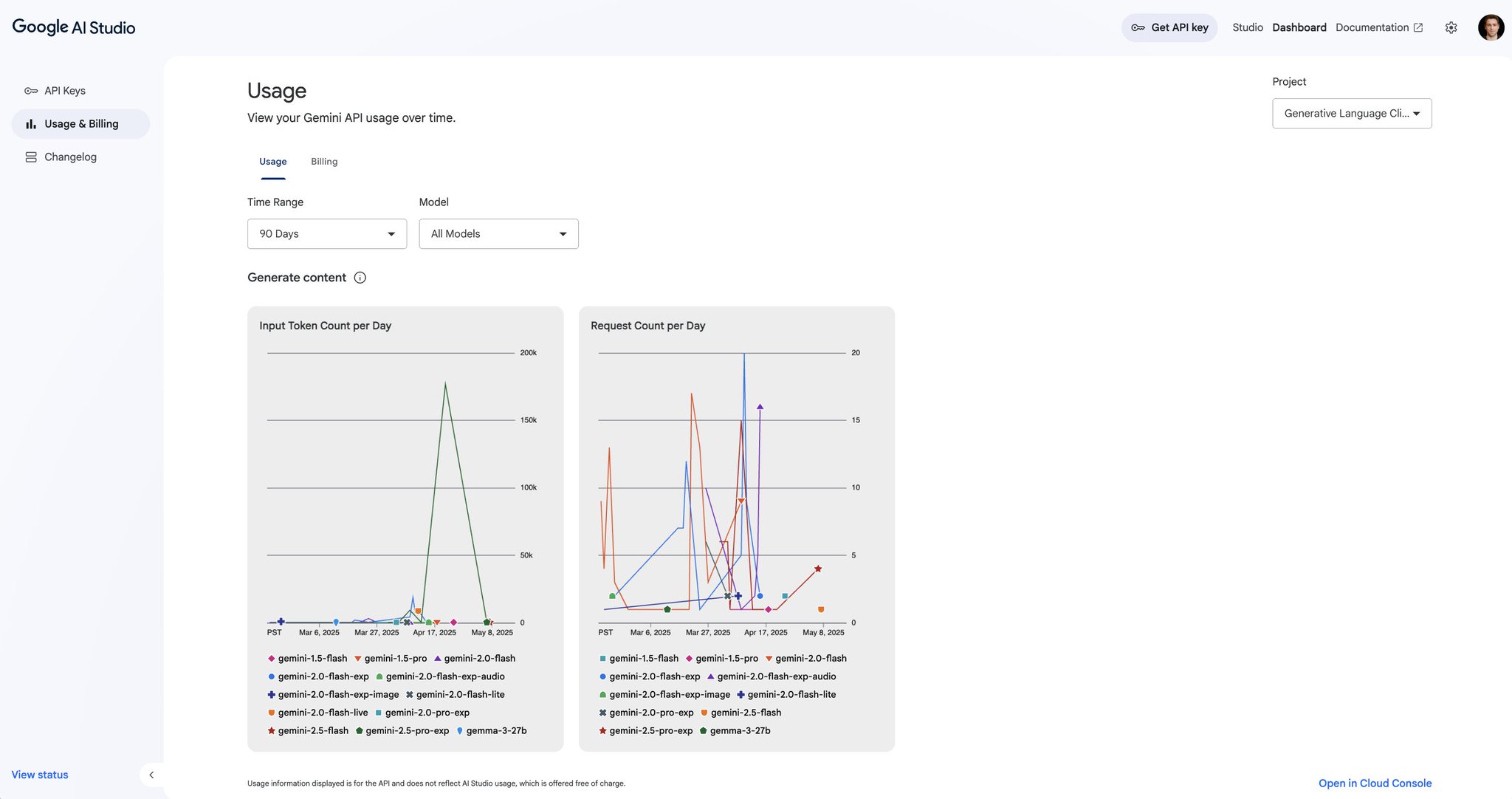Image resolution: width=1512 pixels, height=799 pixels.
Task: Click the external link icon beside Documentation
Action: coord(1418,27)
